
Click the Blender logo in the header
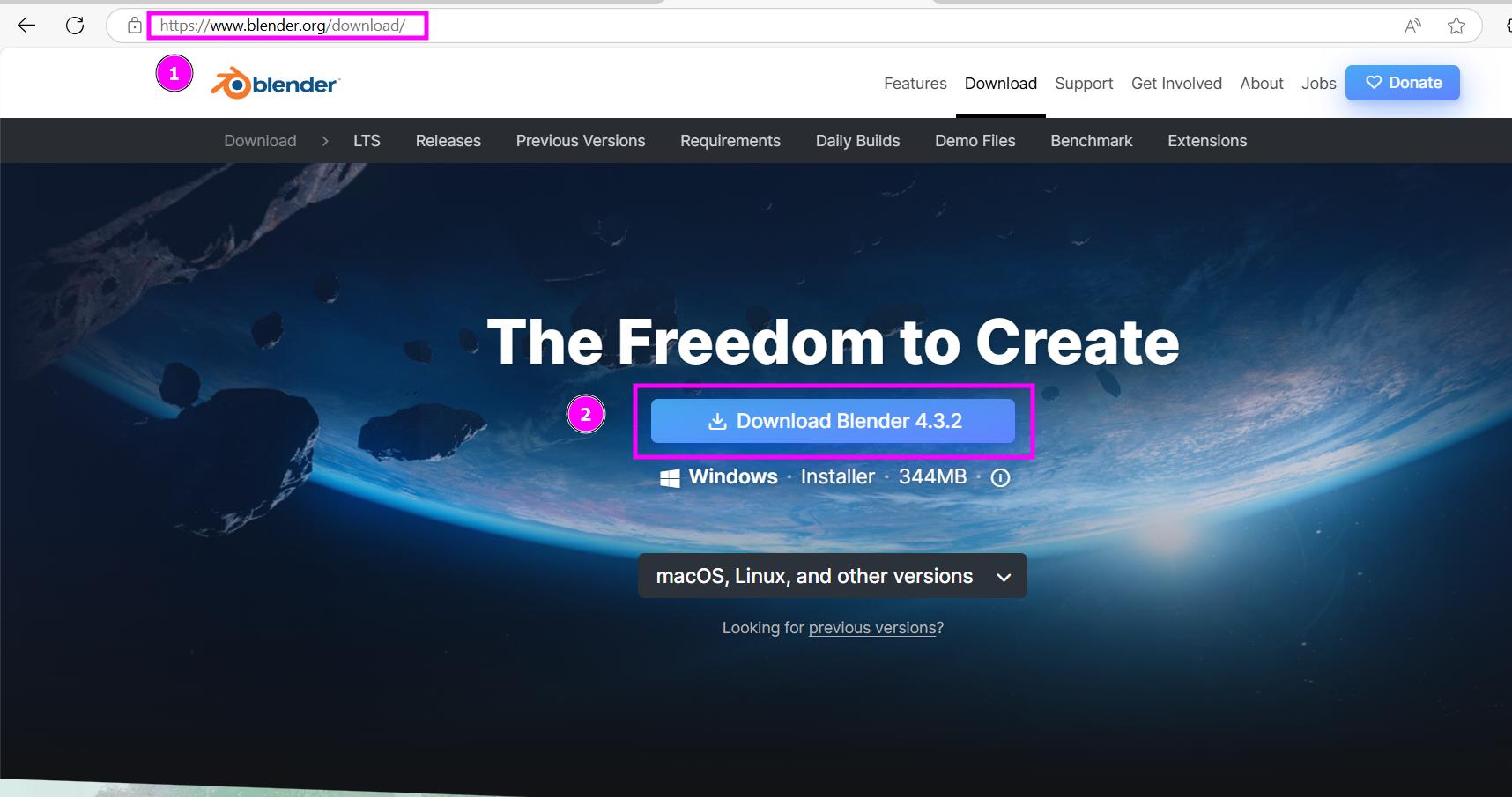pyautogui.click(x=275, y=84)
